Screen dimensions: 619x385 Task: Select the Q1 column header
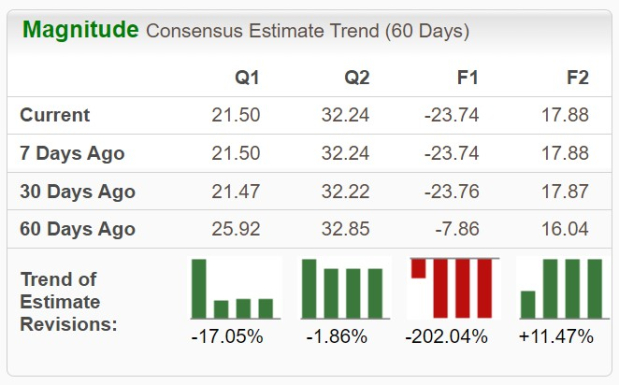coord(247,77)
